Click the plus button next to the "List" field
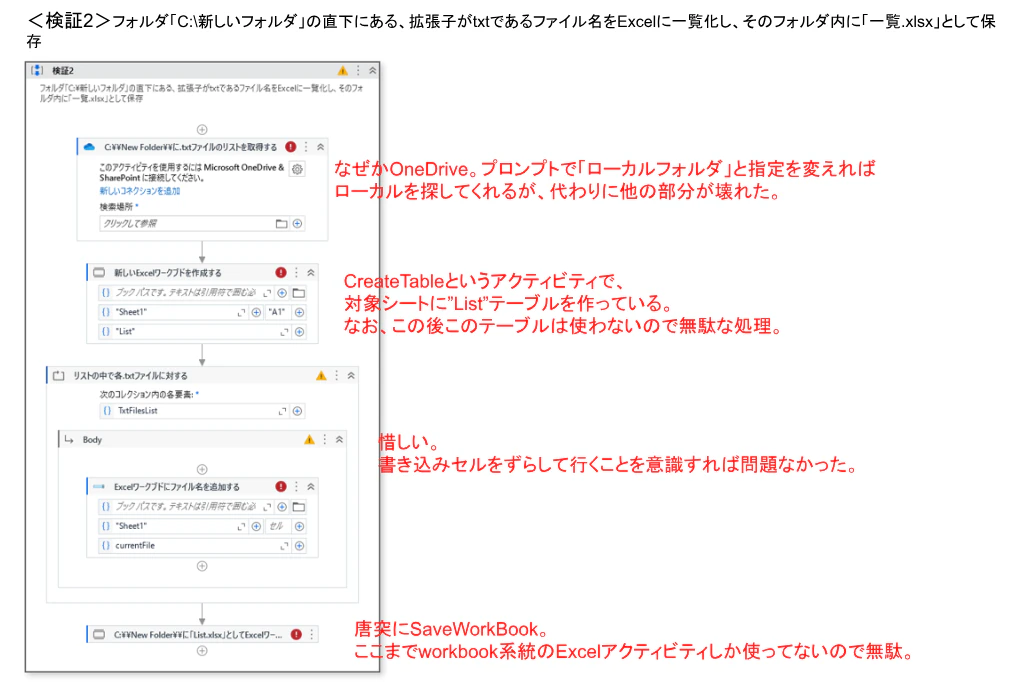 [299, 332]
